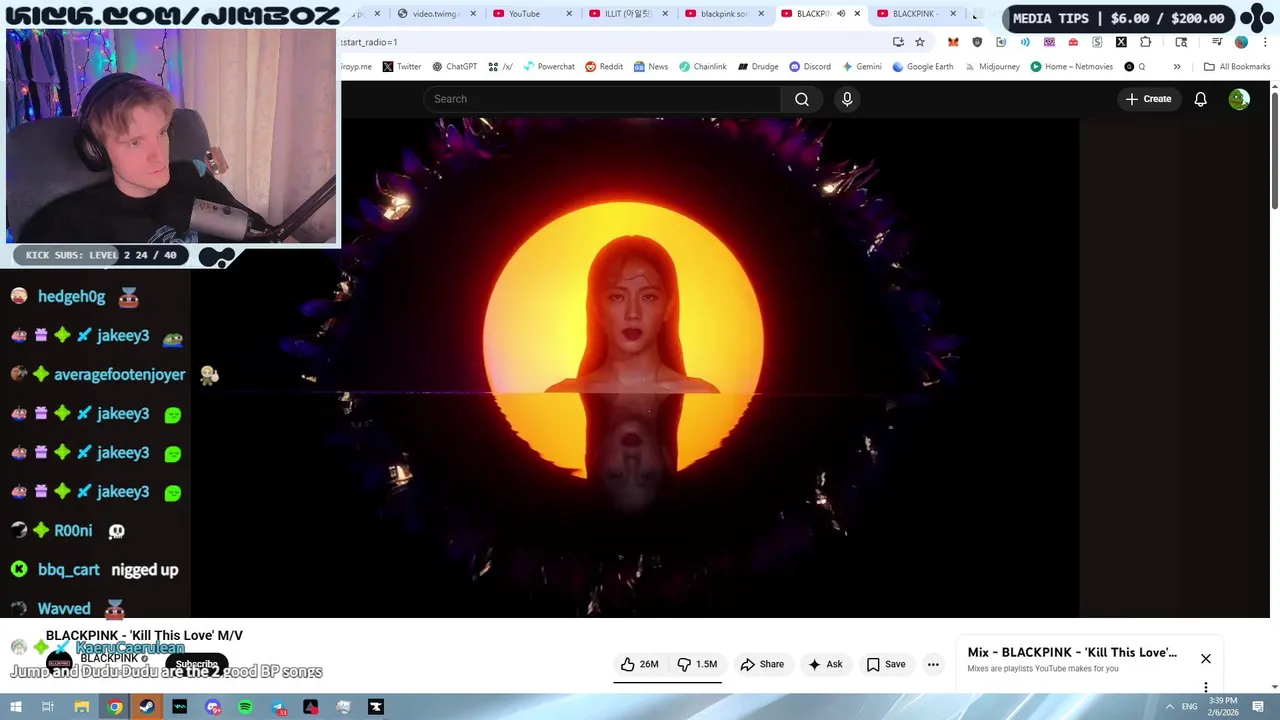This screenshot has width=1280, height=720.
Task: Close the Mix playlist panel
Action: pos(1206,659)
